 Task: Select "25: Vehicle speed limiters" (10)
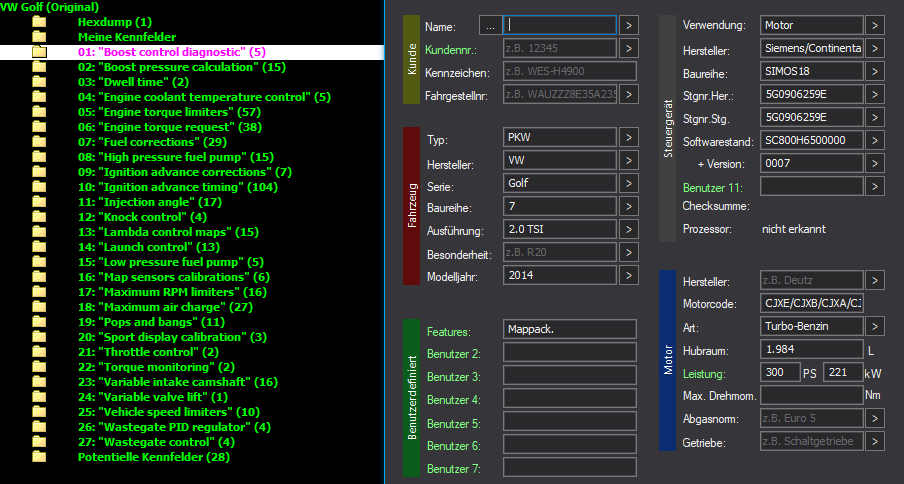coord(169,411)
